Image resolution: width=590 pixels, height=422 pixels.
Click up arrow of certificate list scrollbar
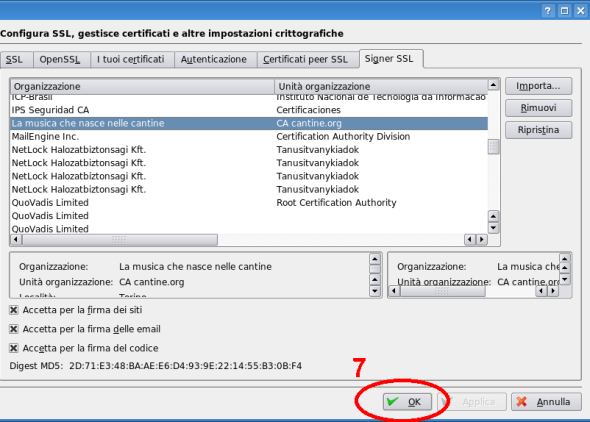tap(493, 85)
